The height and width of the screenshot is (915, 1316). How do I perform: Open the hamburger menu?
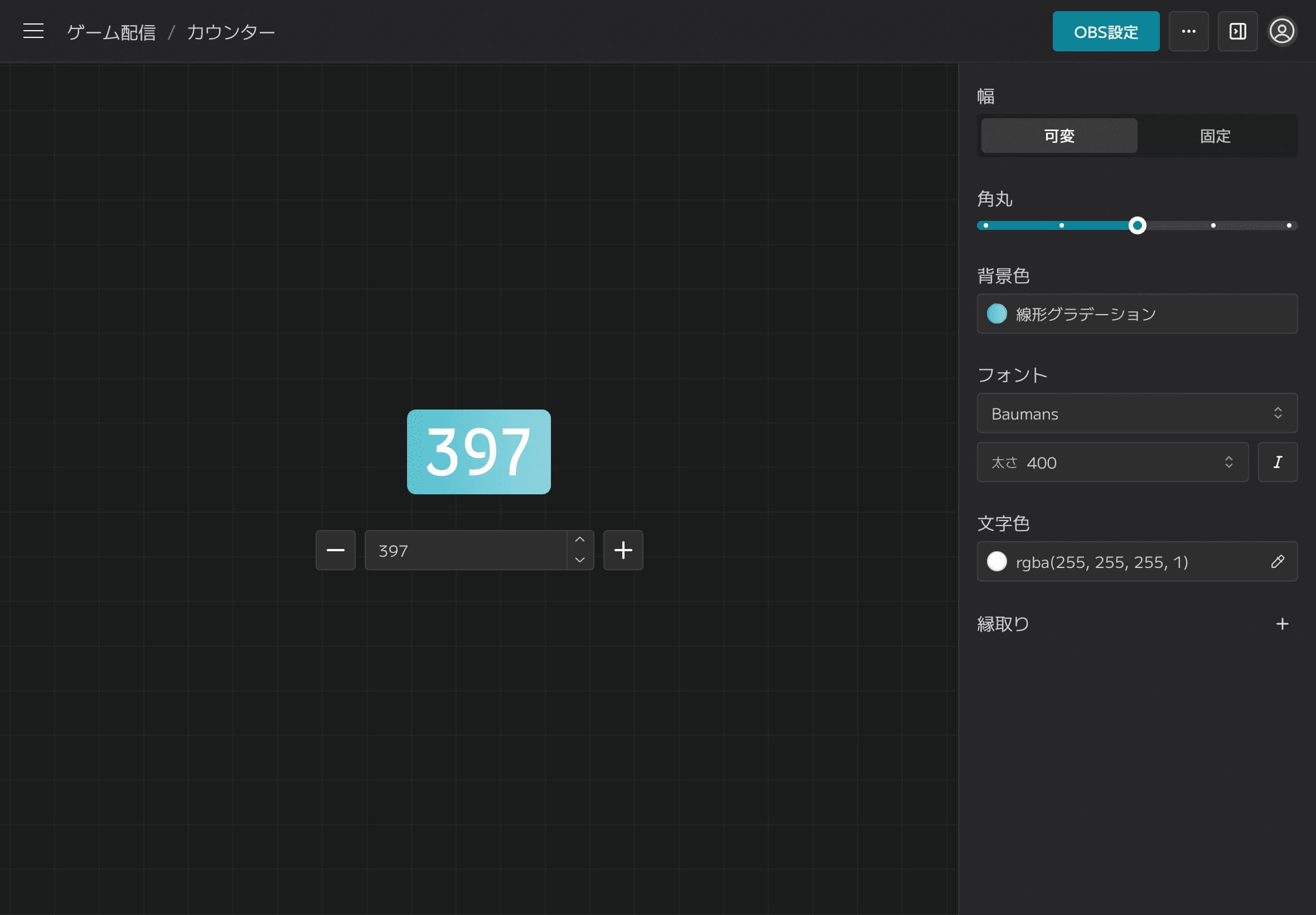(33, 31)
